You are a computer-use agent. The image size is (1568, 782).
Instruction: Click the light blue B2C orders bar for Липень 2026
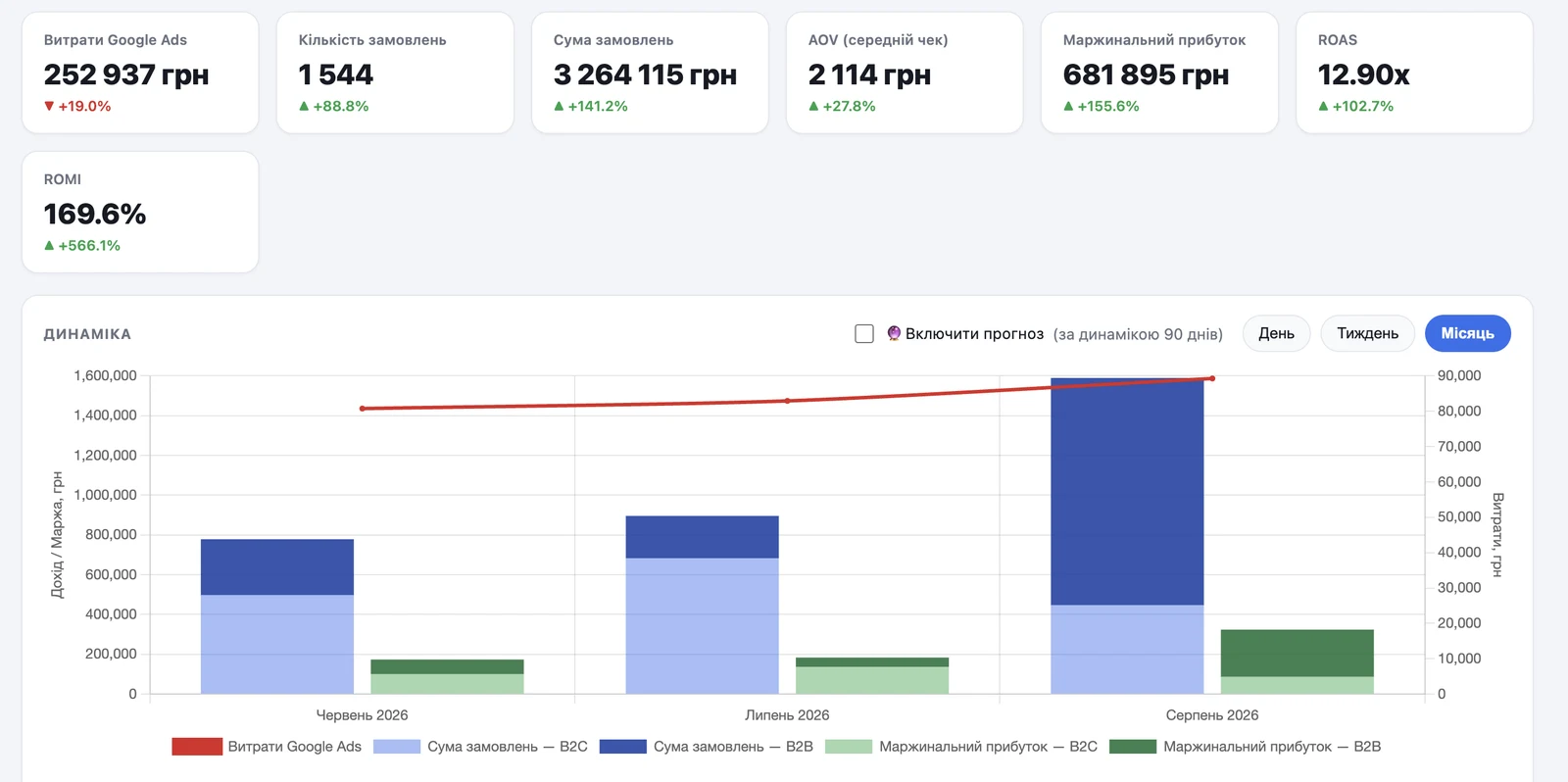point(702,626)
